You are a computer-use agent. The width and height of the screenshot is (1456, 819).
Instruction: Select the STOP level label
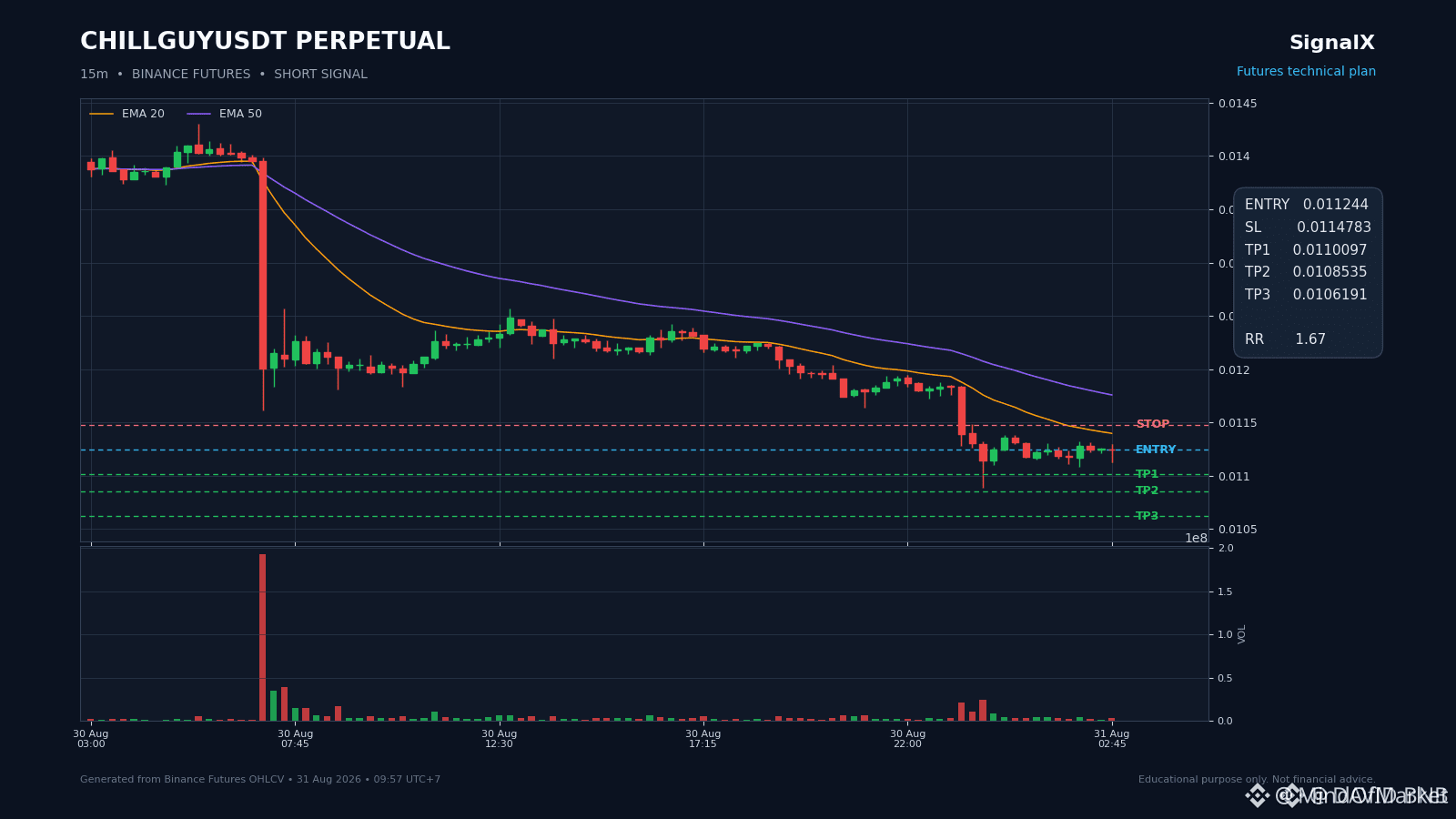(x=1152, y=424)
